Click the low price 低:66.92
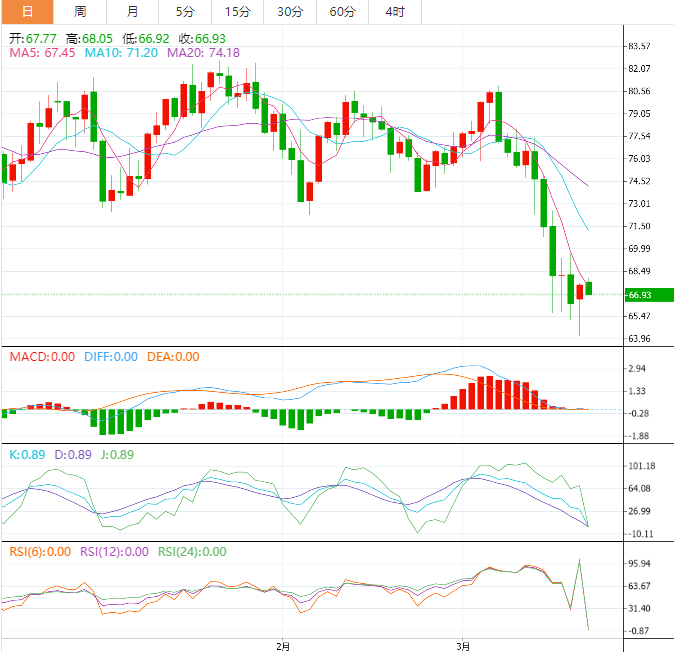This screenshot has height=652, width=674. 146,39
